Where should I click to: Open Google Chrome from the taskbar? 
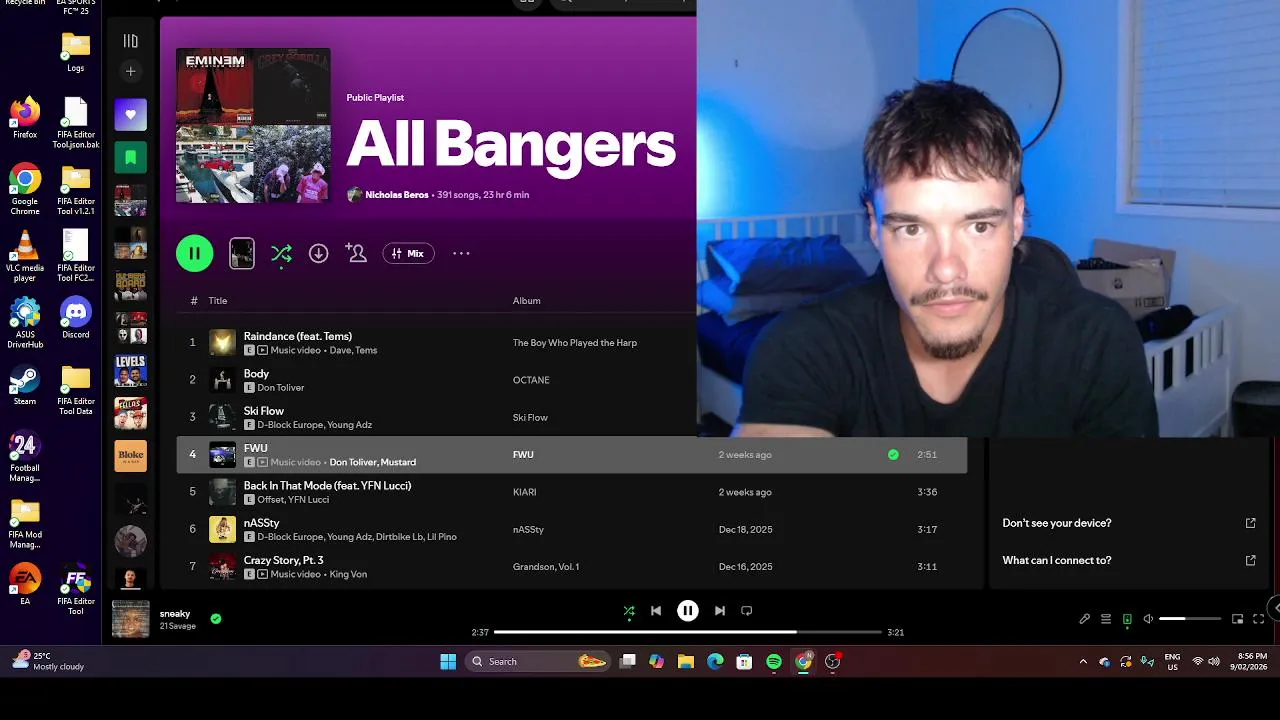[x=803, y=661]
